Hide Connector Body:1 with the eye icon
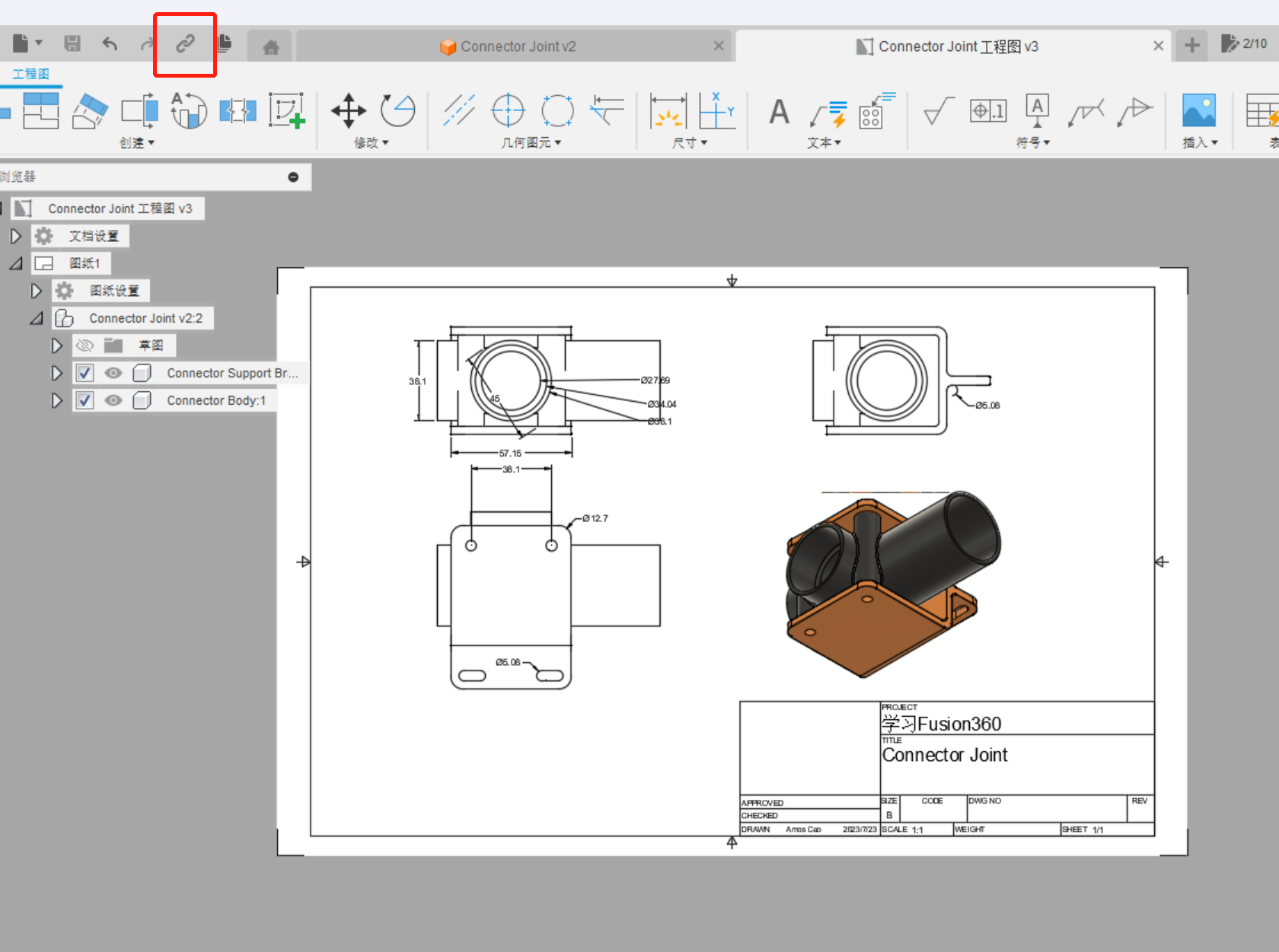Screen dimensions: 1279x952 tap(113, 400)
